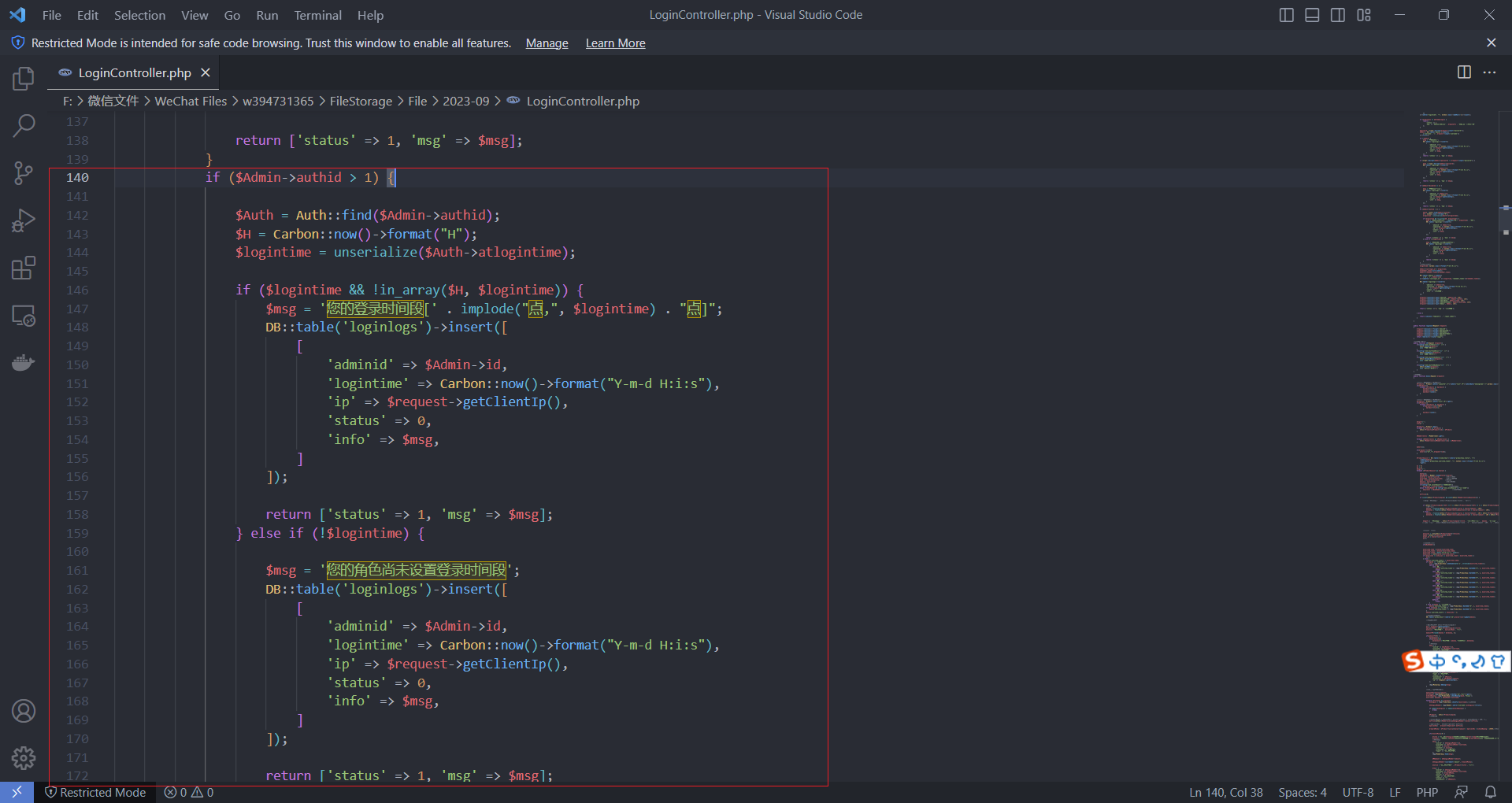
Task: Expand the 微信文件 breadcrumb
Action: [x=113, y=101]
